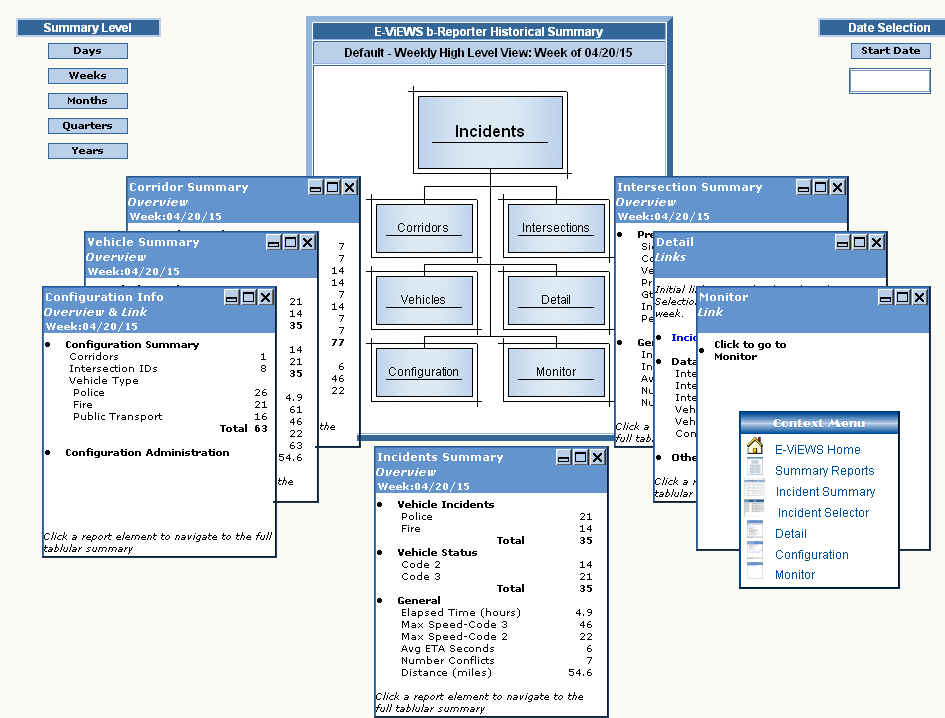
Task: Open the Monitor link in Context Menu
Action: click(x=794, y=575)
